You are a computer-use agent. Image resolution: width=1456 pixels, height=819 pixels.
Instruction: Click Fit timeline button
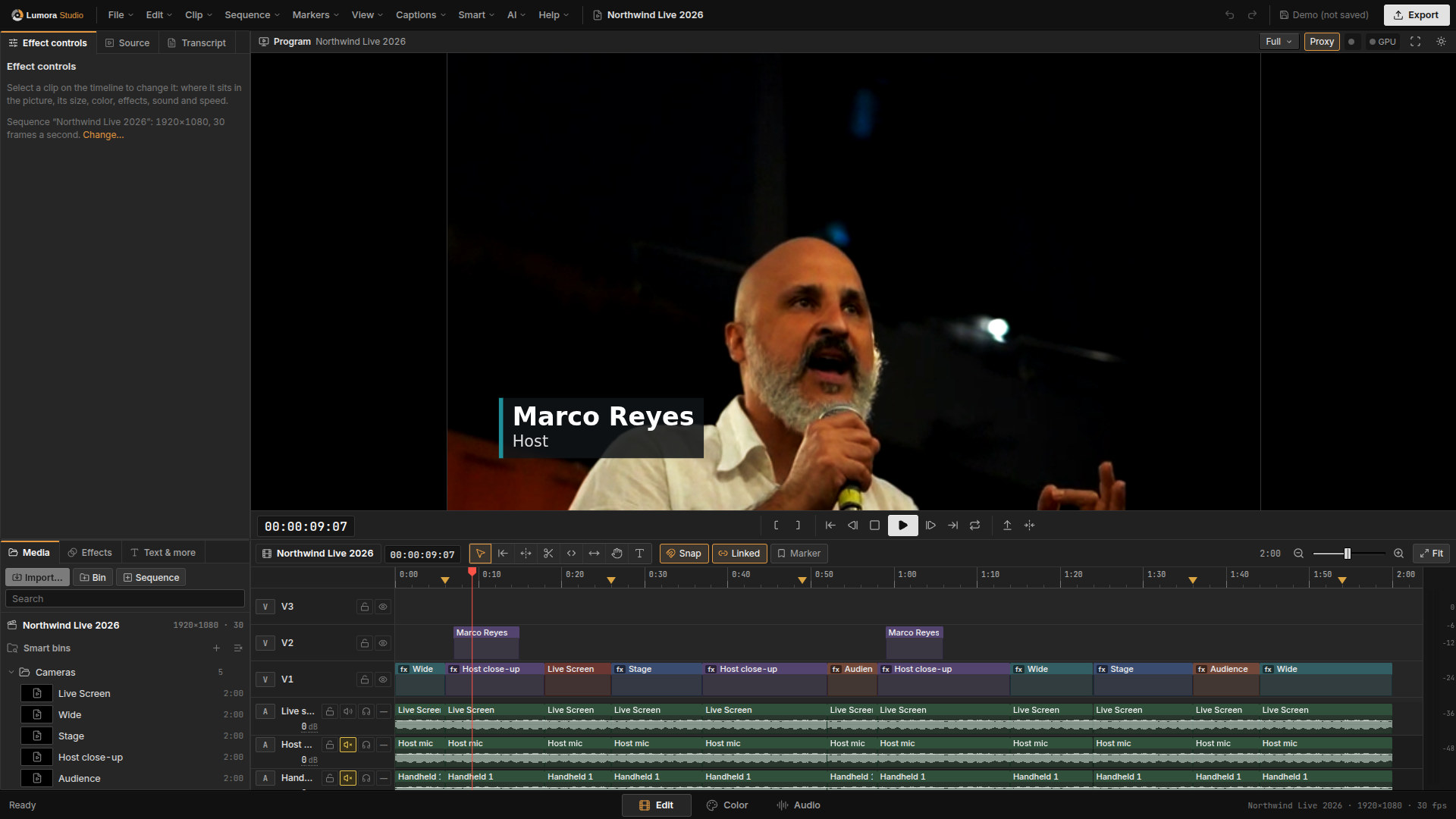coord(1431,554)
